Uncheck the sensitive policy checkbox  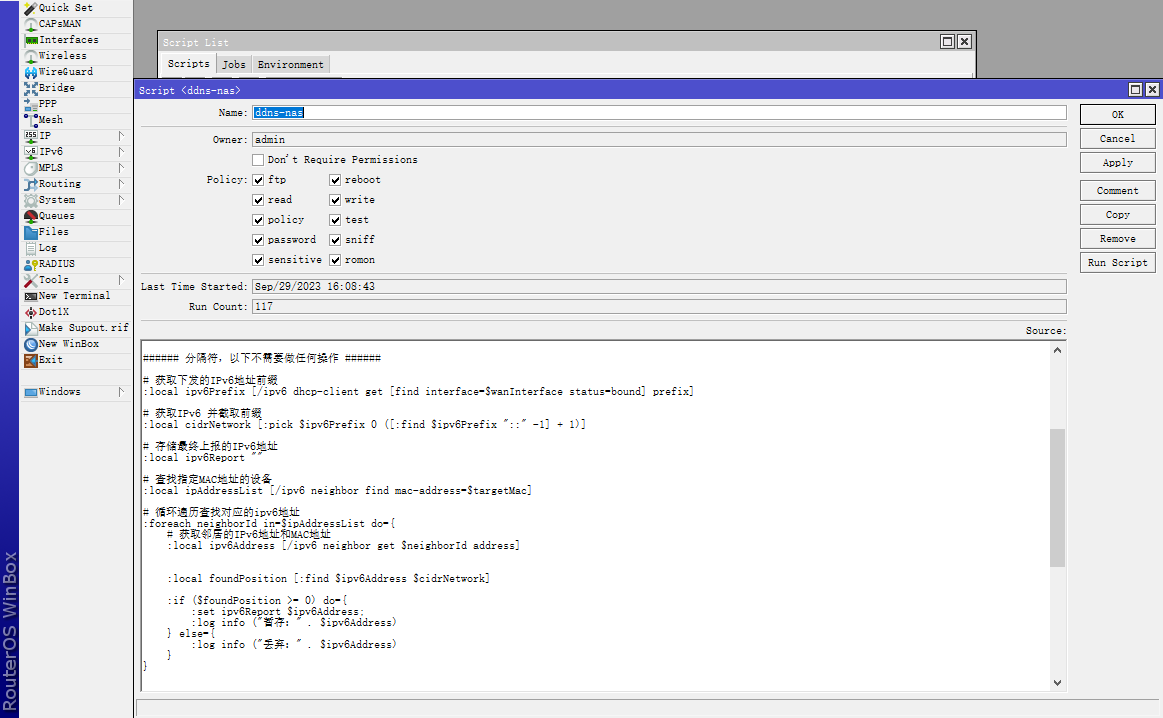click(258, 260)
